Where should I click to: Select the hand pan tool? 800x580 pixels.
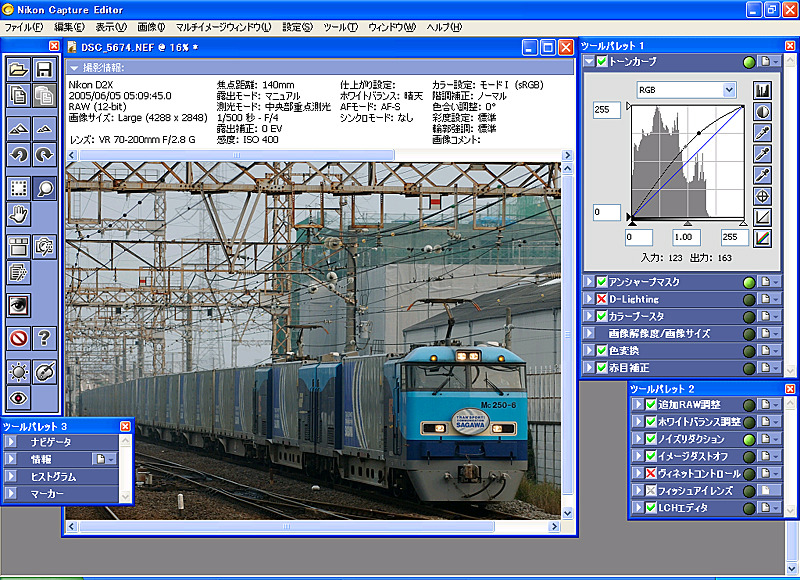point(18,214)
